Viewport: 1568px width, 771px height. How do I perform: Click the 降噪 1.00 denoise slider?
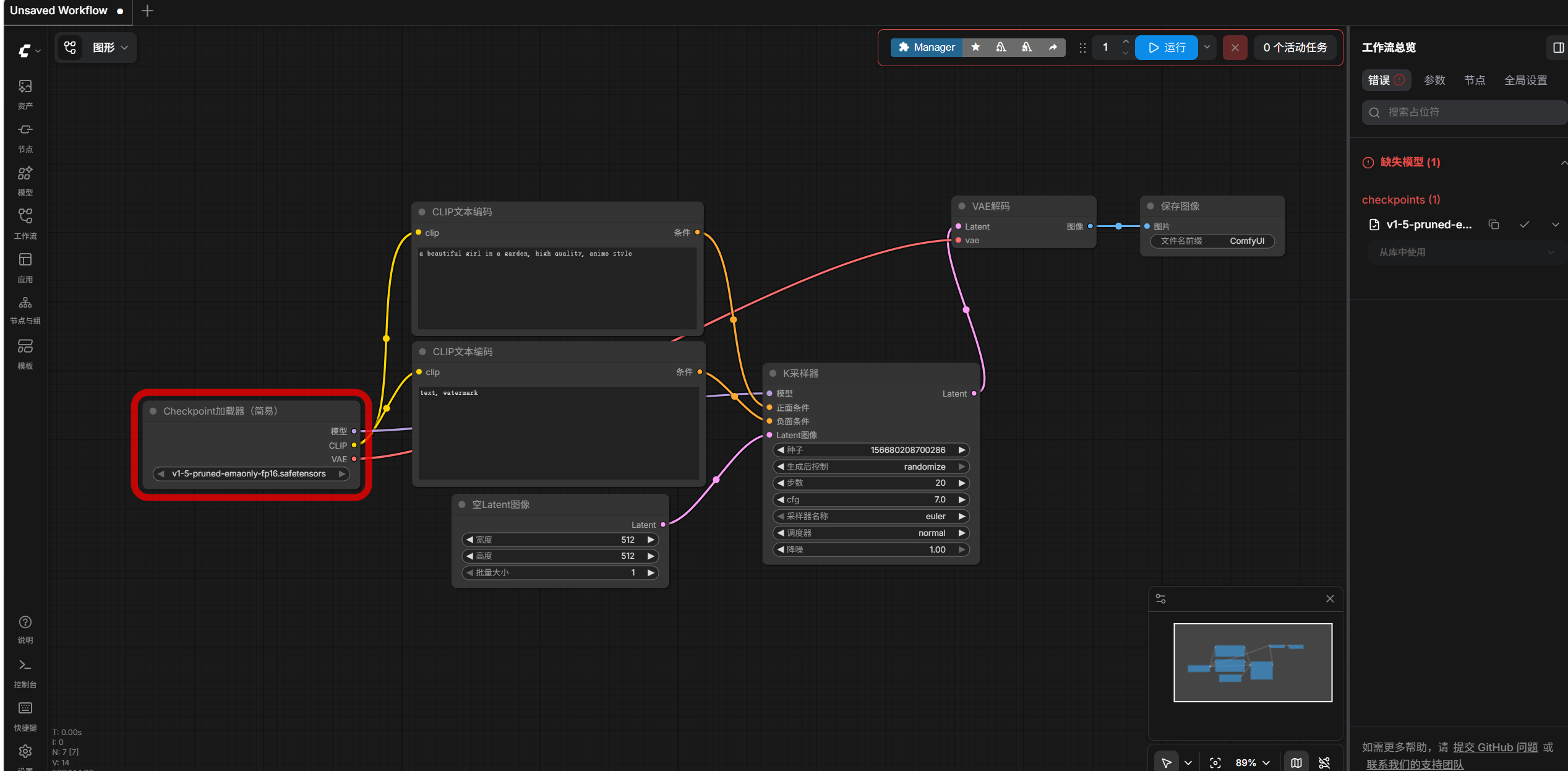tap(871, 549)
